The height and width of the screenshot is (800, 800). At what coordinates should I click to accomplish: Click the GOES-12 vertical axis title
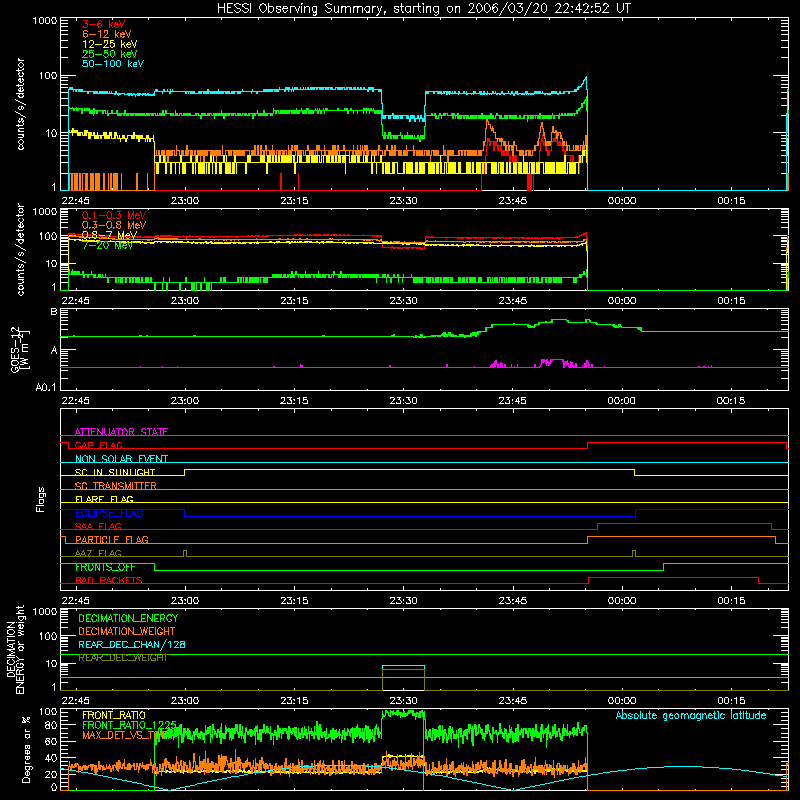(x=19, y=349)
